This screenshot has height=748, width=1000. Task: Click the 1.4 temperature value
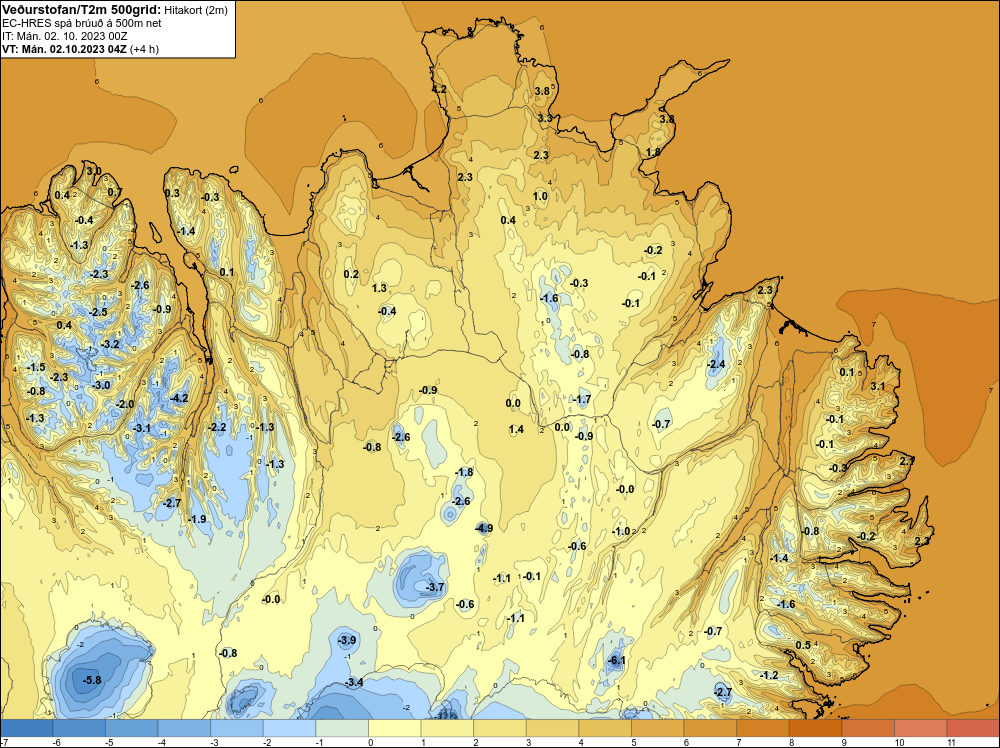tap(516, 429)
